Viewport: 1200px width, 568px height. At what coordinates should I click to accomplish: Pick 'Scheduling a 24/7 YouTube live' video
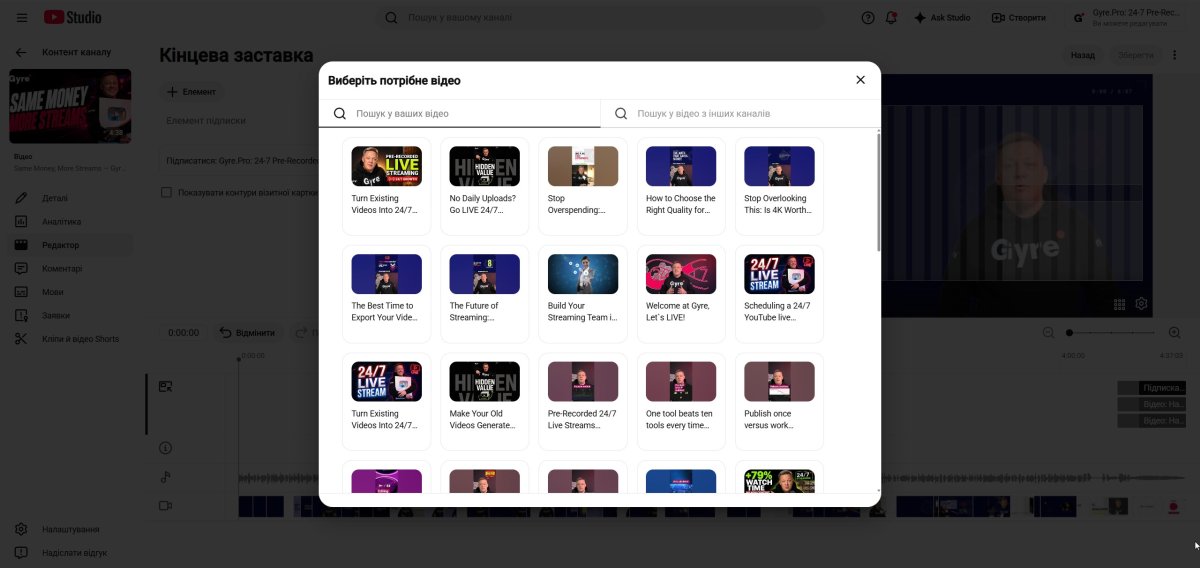[x=779, y=294]
